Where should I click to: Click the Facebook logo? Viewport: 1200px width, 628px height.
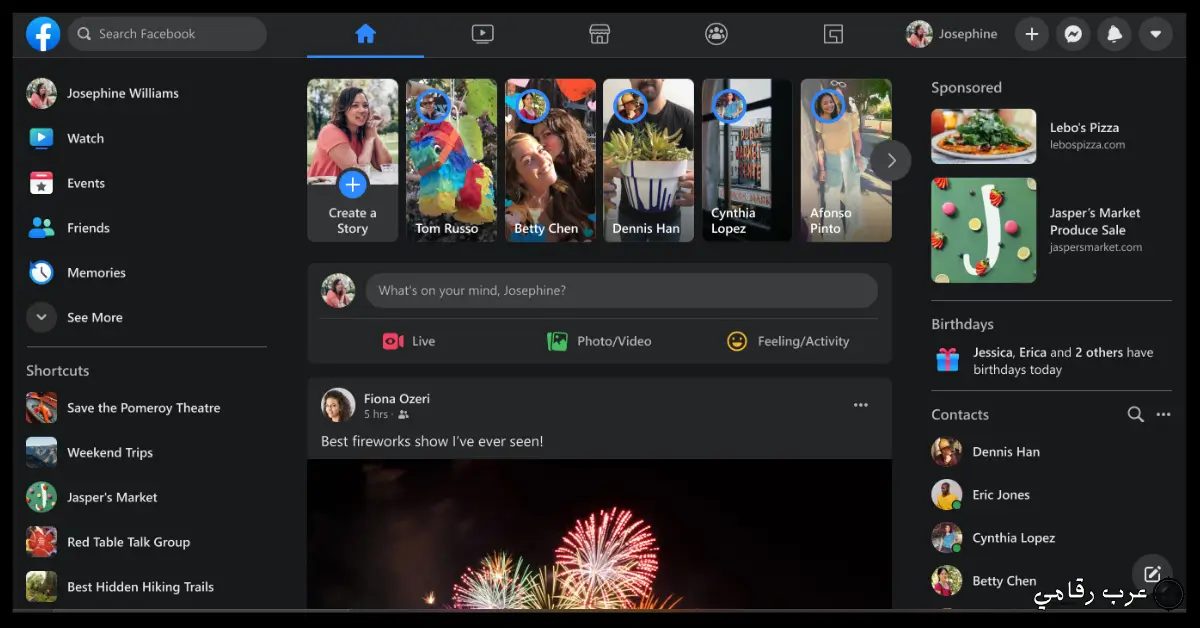tap(43, 34)
